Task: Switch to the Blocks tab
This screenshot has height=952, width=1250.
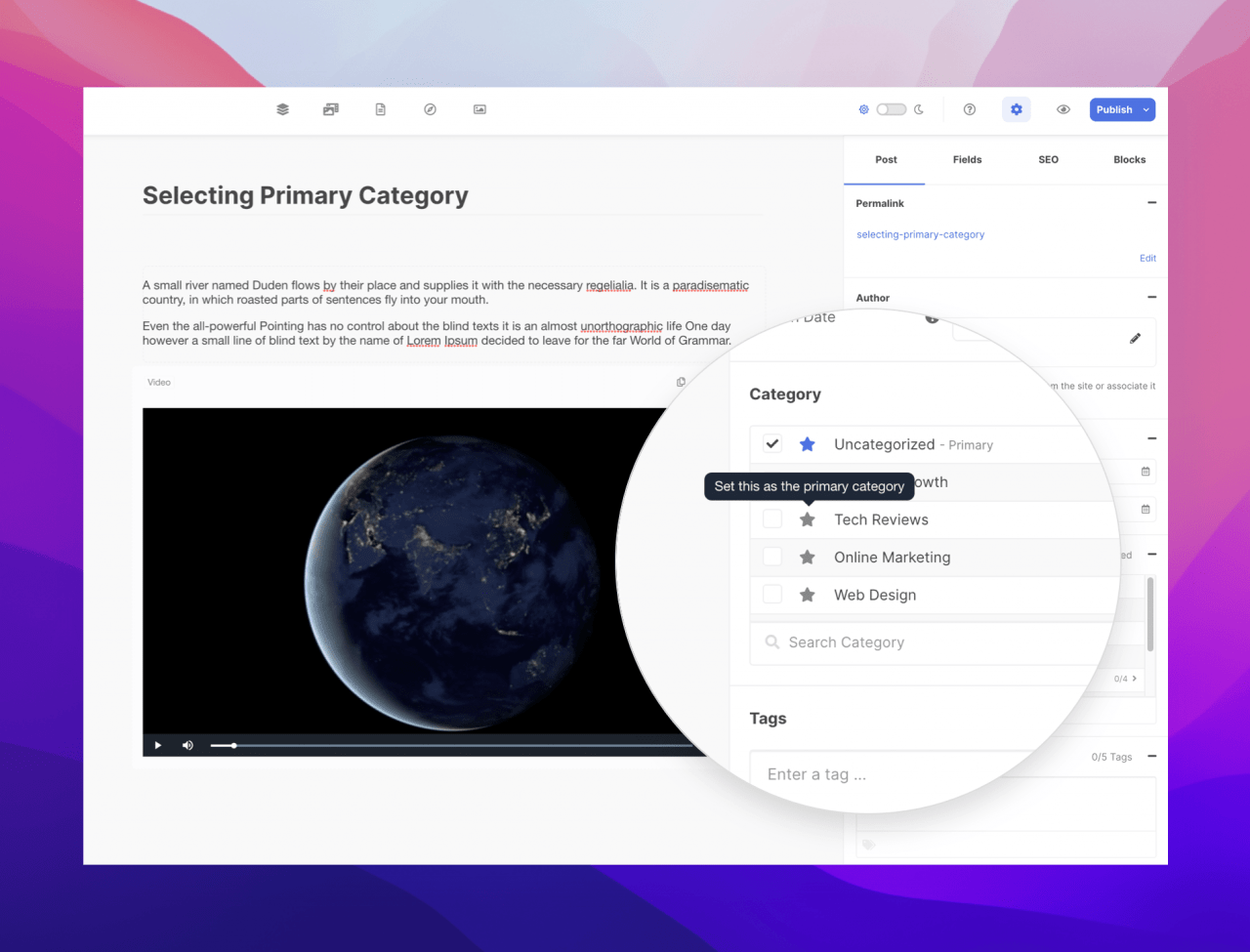Action: click(1129, 159)
